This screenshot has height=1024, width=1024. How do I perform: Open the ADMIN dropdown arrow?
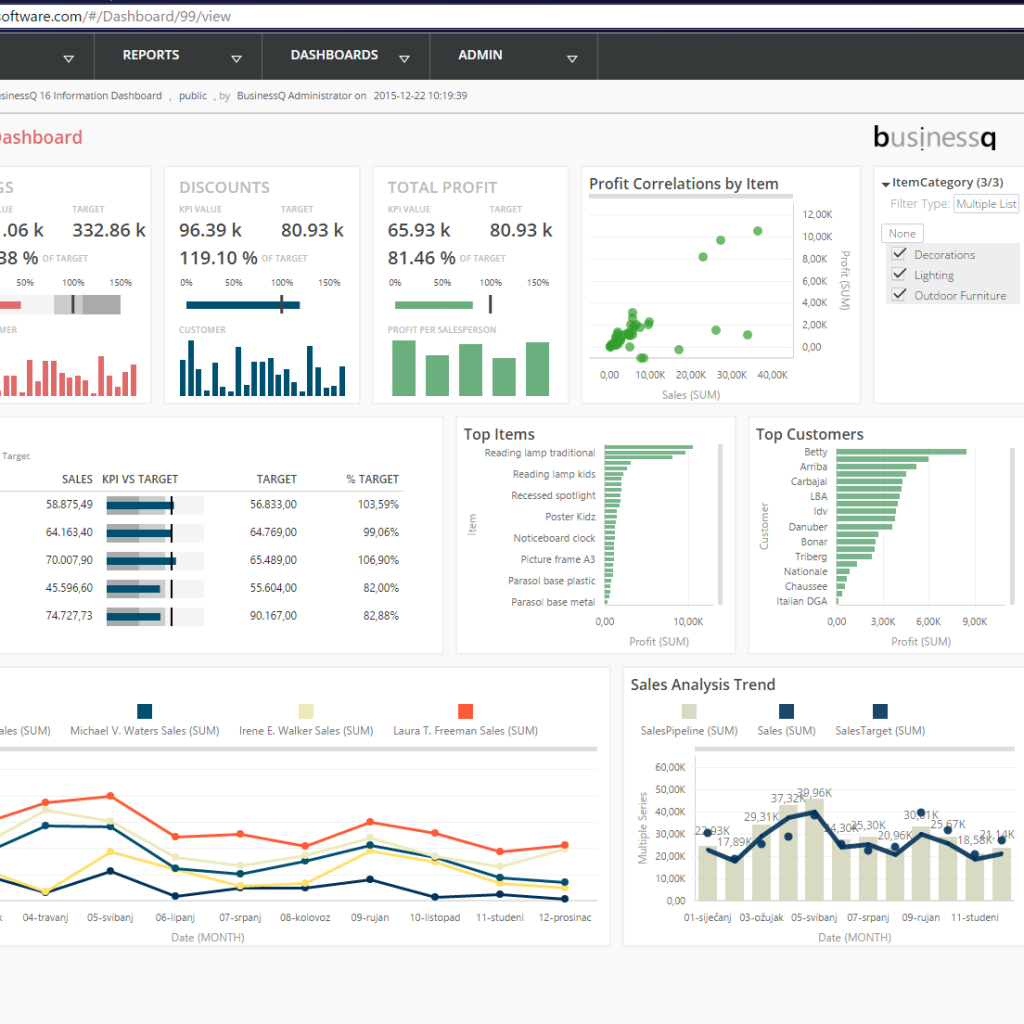click(x=571, y=57)
